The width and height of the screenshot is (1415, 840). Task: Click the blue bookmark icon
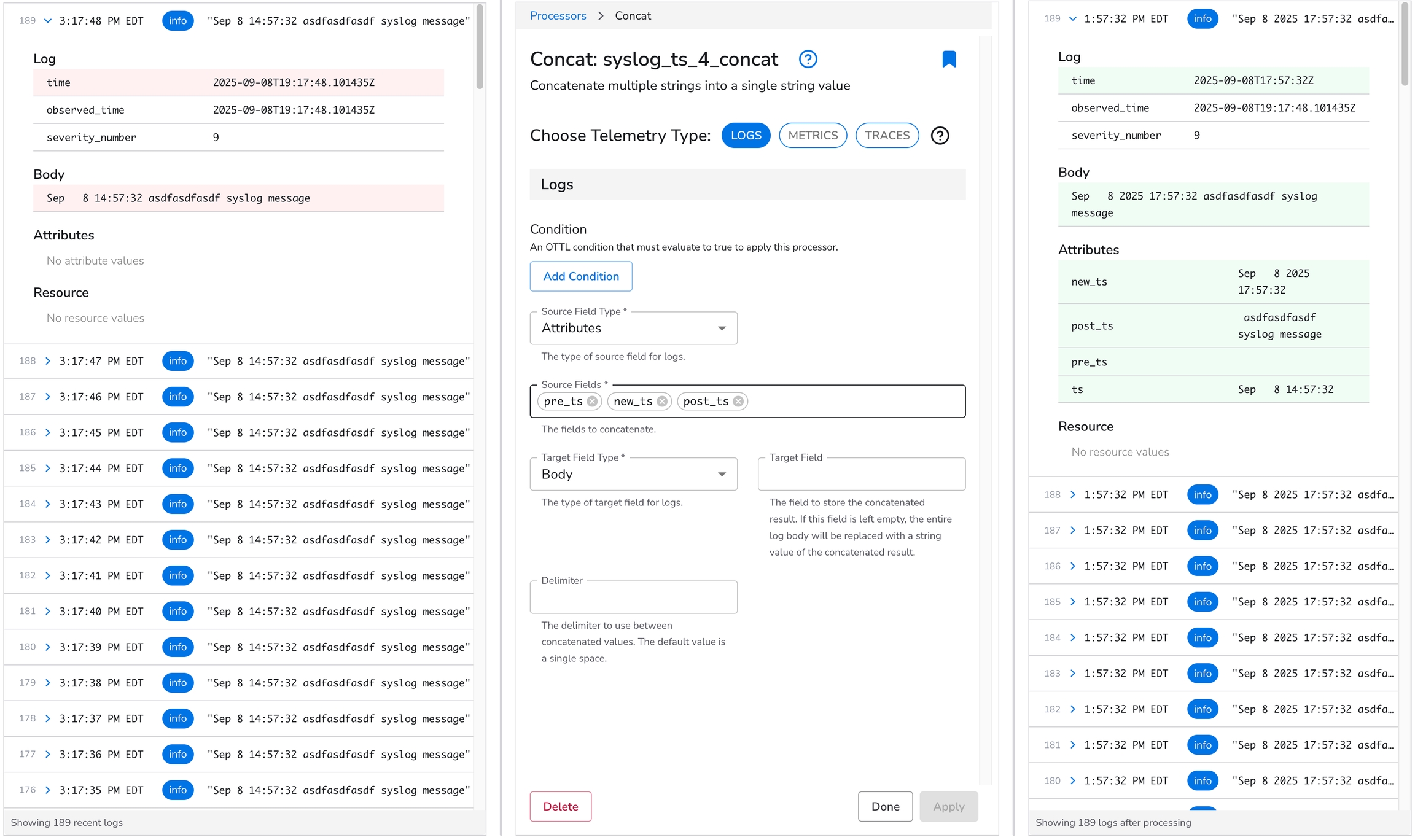(949, 60)
